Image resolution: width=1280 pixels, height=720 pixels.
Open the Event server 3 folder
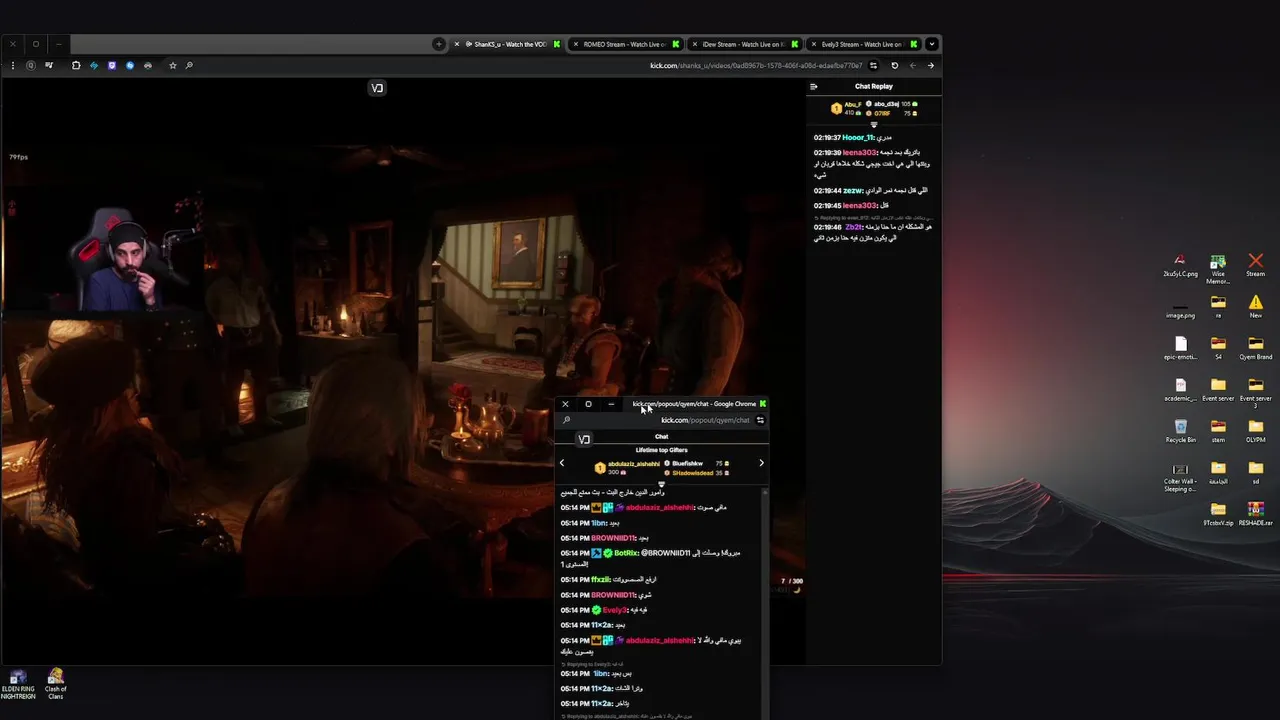[x=1255, y=393]
